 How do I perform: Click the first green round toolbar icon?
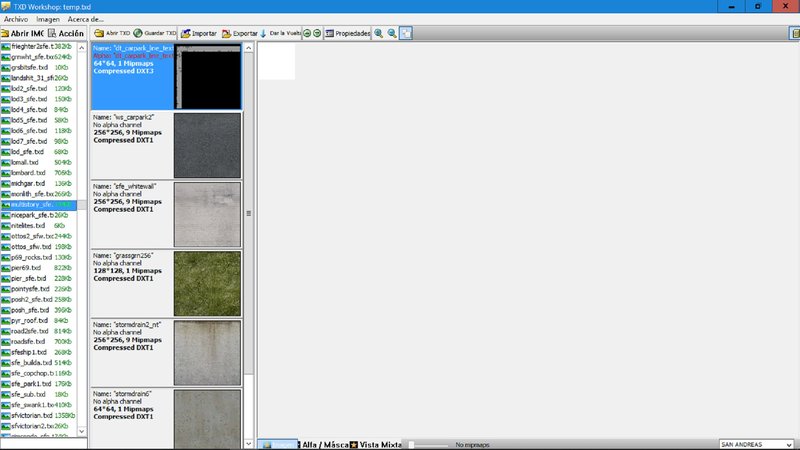[307, 33]
